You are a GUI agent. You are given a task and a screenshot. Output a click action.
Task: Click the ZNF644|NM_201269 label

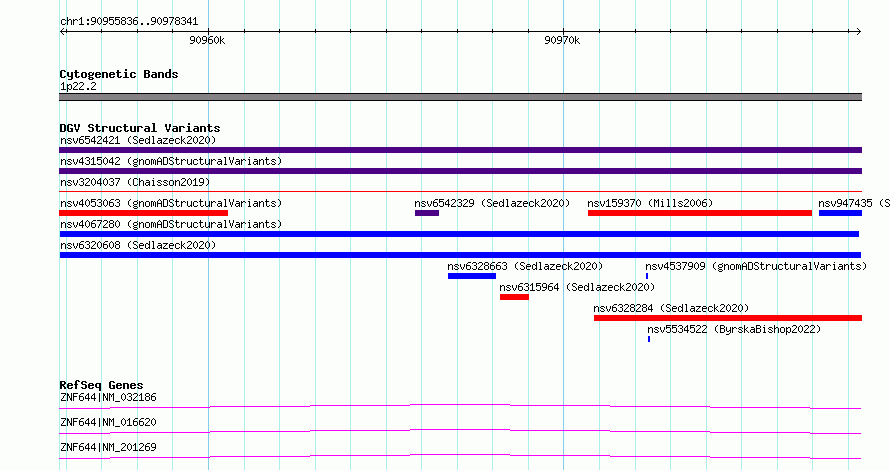point(108,447)
